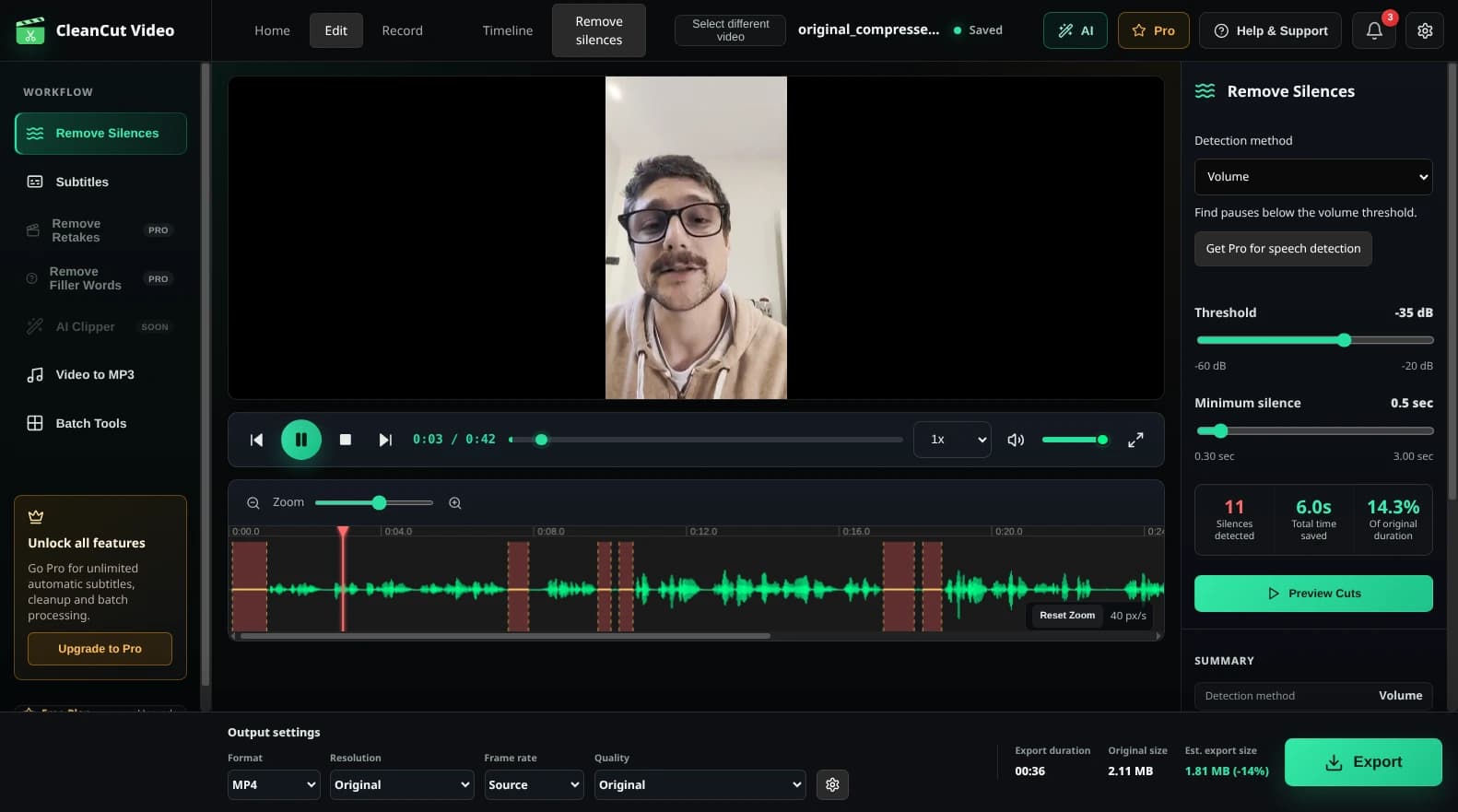Switch to the Record tab
The width and height of the screenshot is (1458, 812).
point(402,30)
